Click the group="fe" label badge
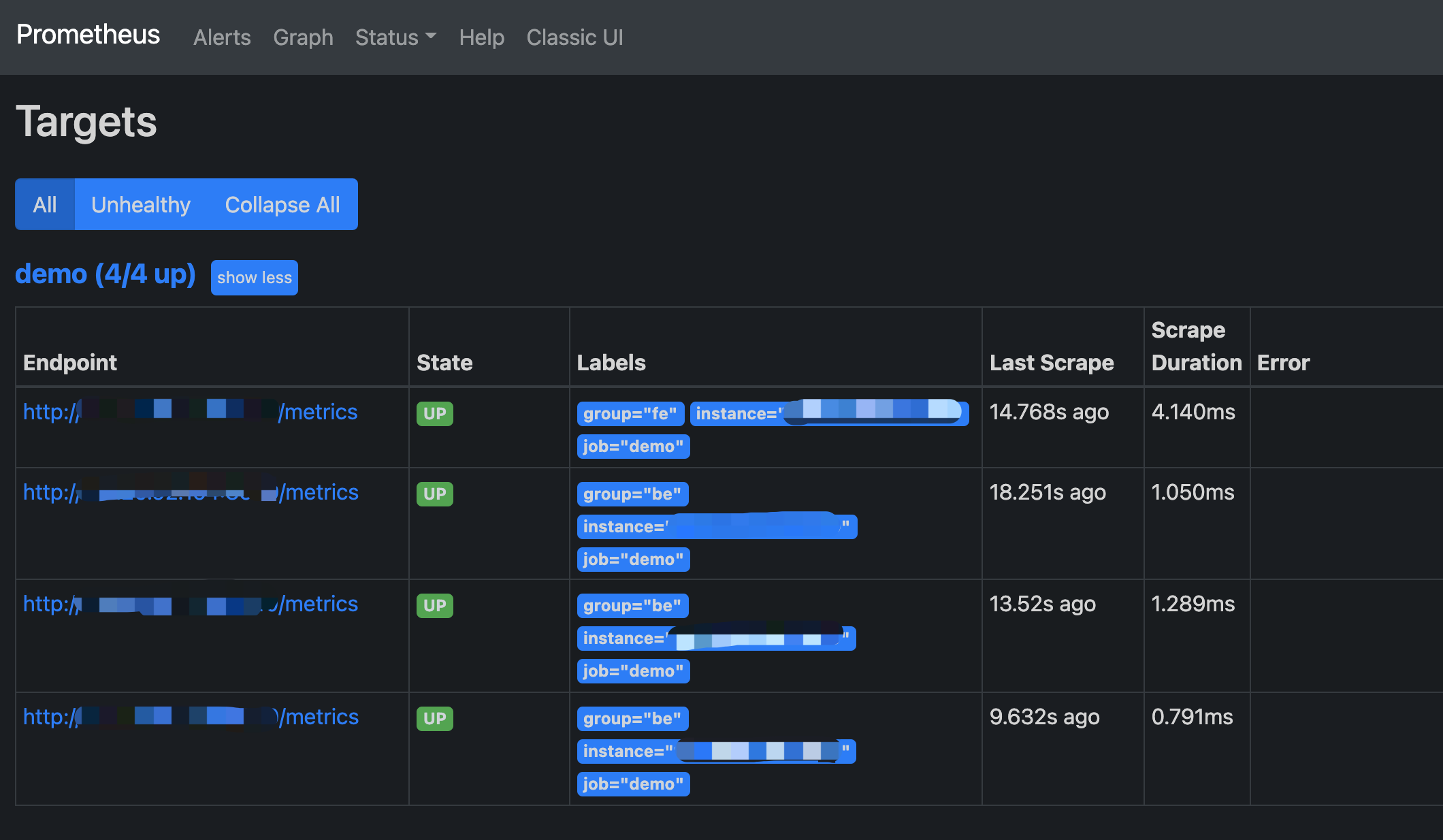This screenshot has width=1443, height=840. click(x=630, y=414)
